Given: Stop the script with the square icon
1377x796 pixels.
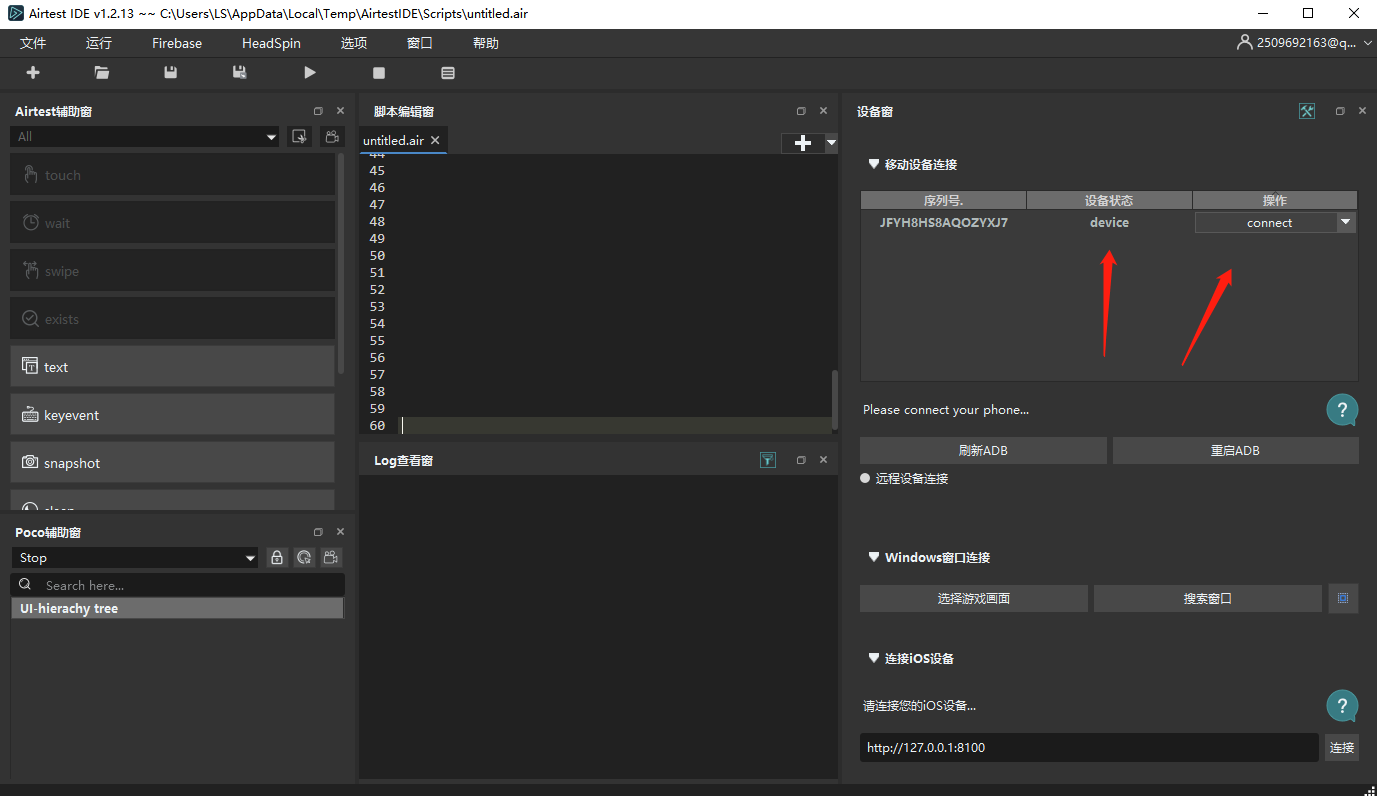Looking at the screenshot, I should coord(379,73).
